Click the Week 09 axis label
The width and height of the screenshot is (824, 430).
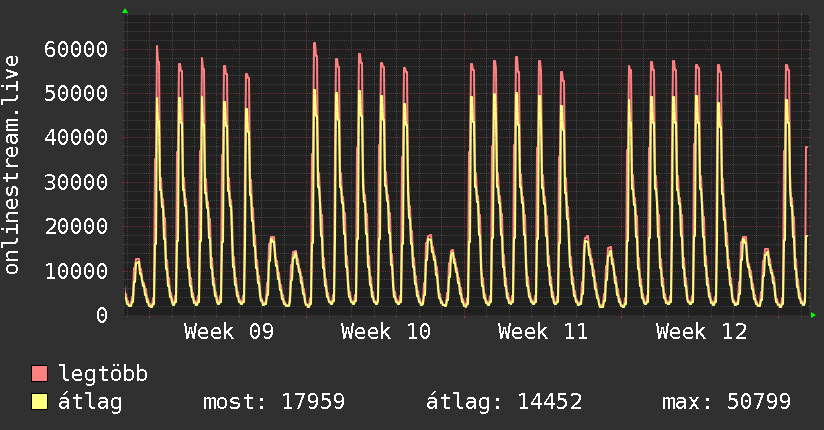[x=229, y=332]
